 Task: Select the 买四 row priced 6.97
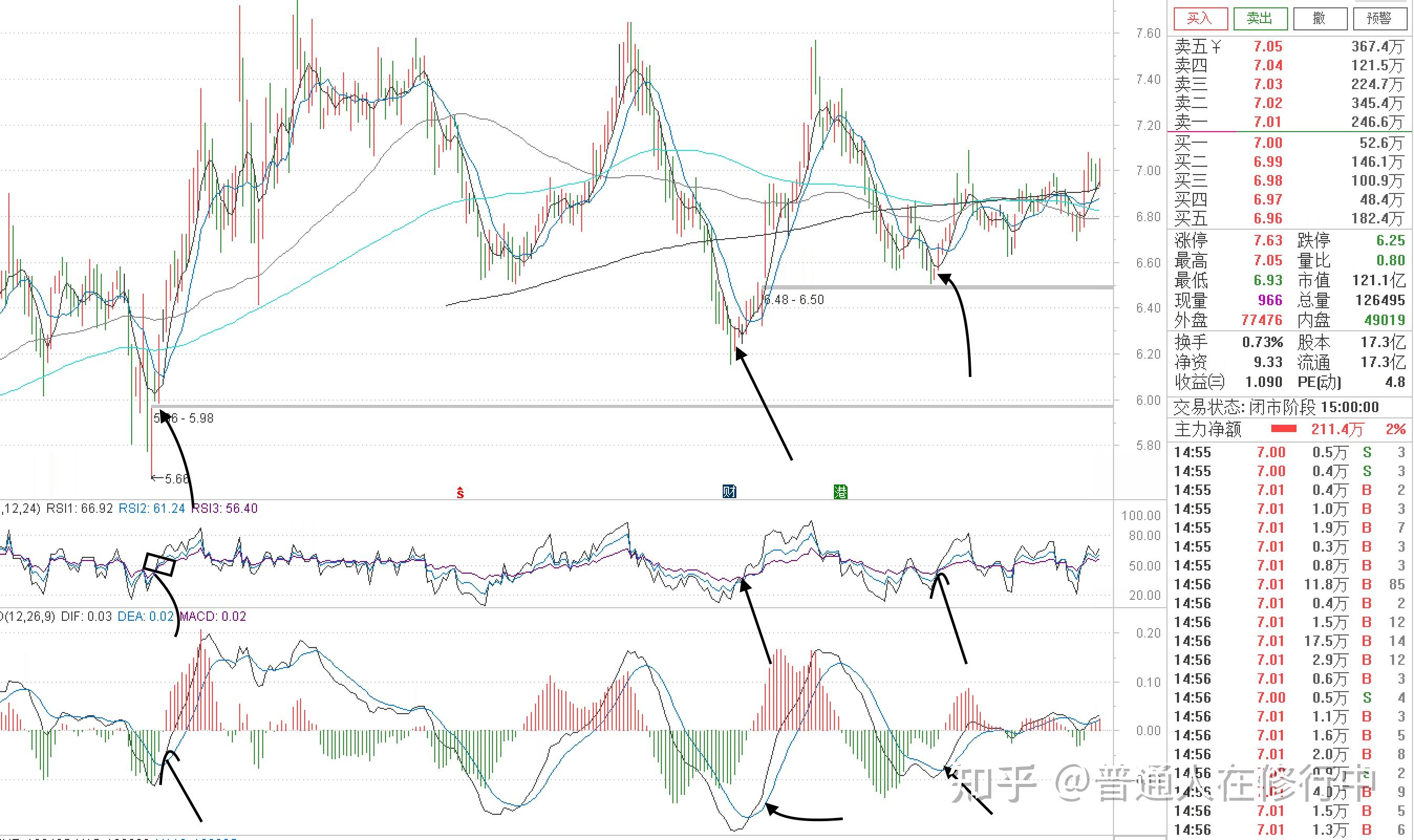[x=1290, y=199]
